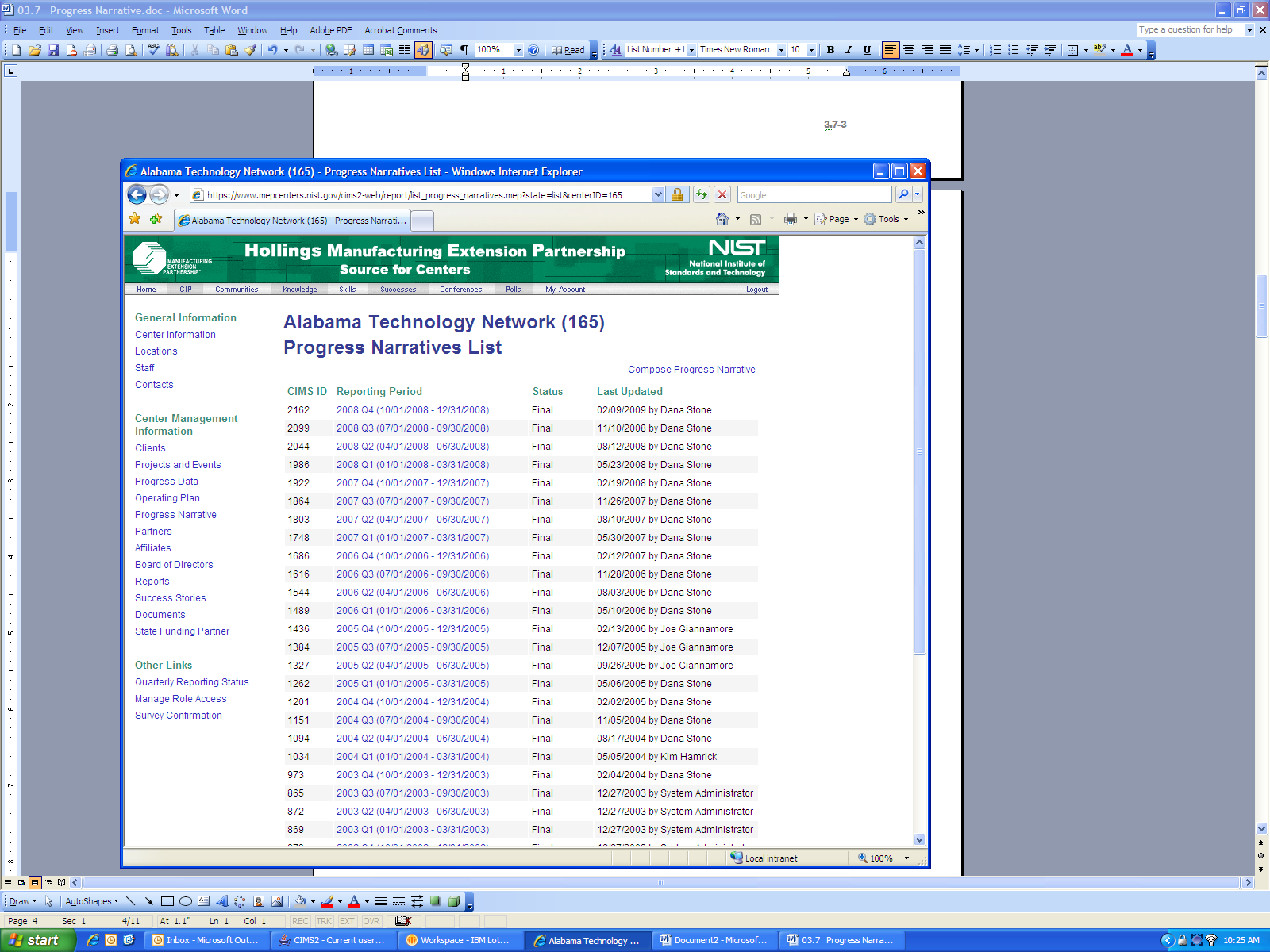Expand the line spacing options arrow

coord(976,50)
